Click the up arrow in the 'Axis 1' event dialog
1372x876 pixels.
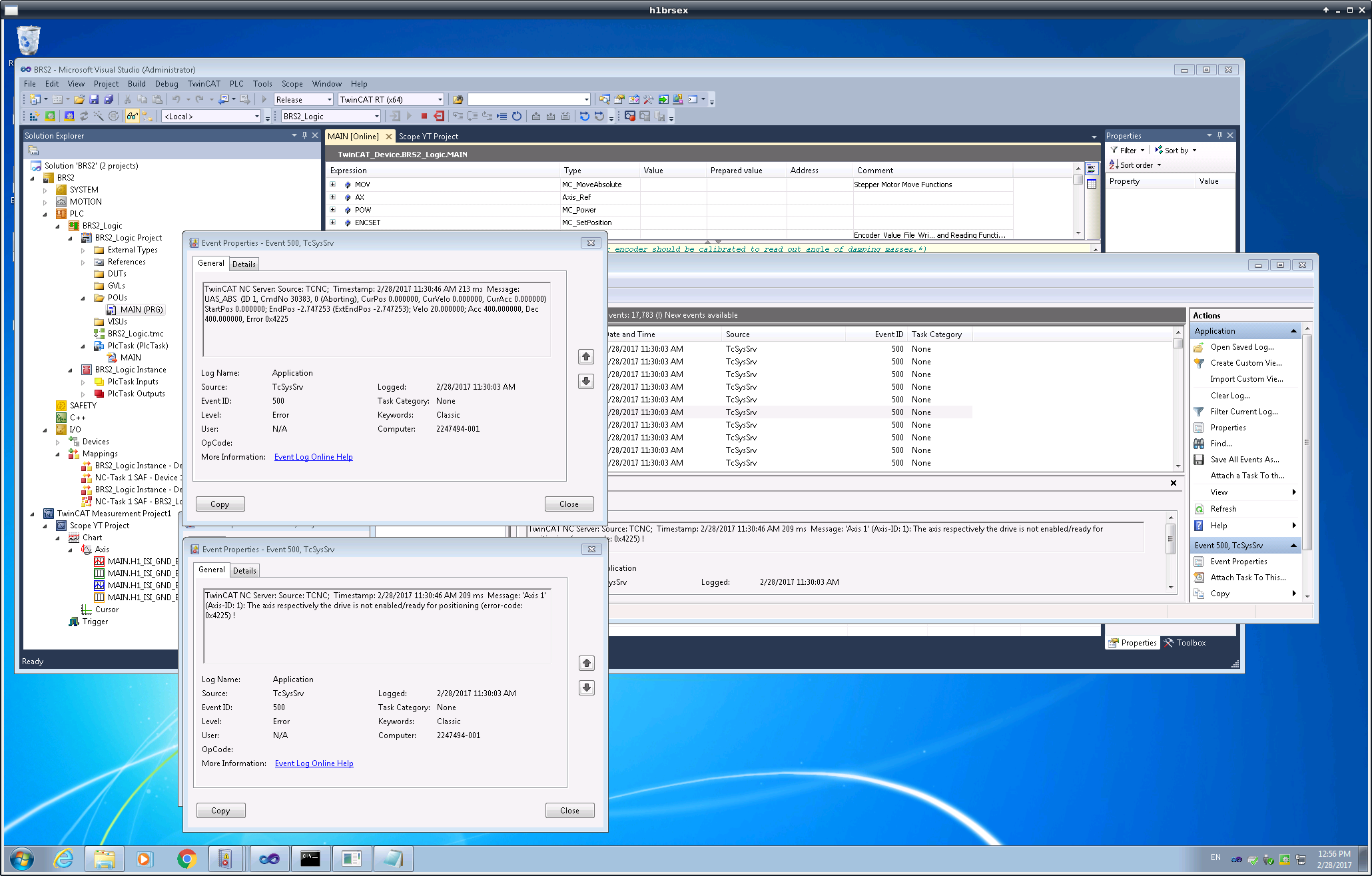[x=587, y=663]
